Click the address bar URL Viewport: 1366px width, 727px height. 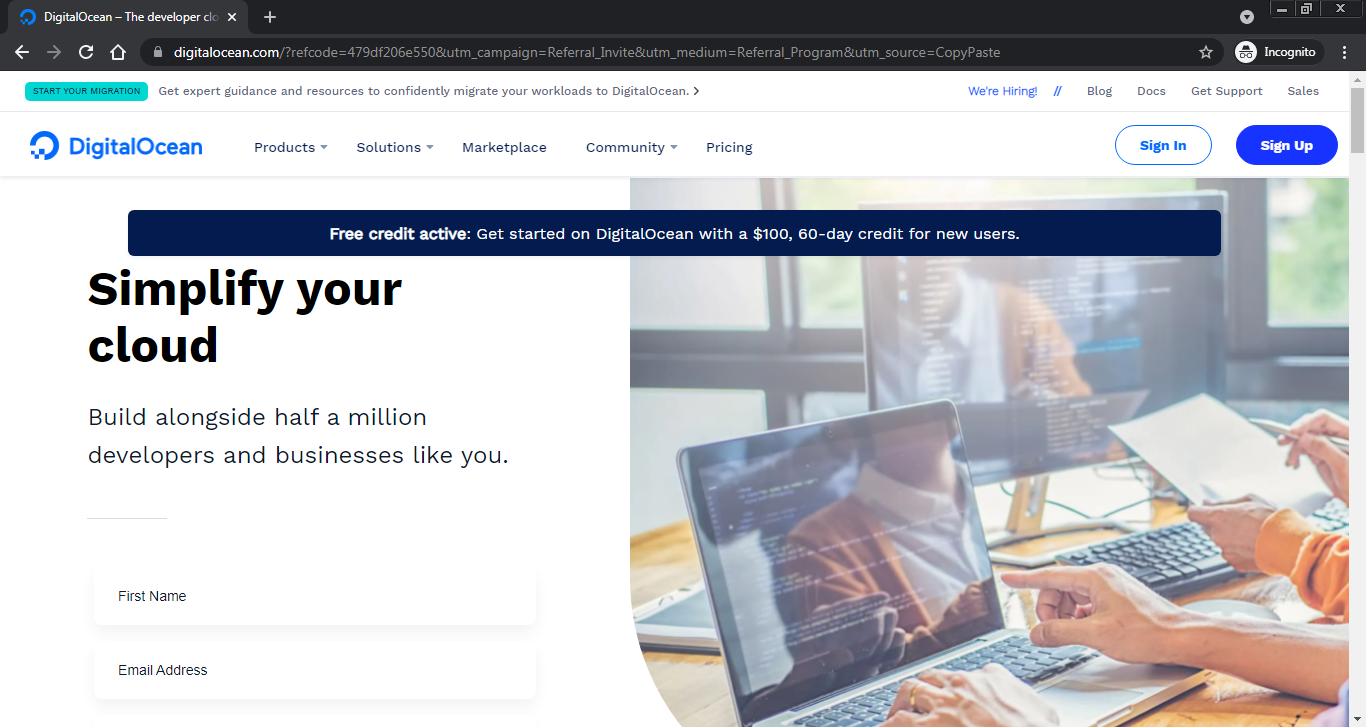coord(586,52)
